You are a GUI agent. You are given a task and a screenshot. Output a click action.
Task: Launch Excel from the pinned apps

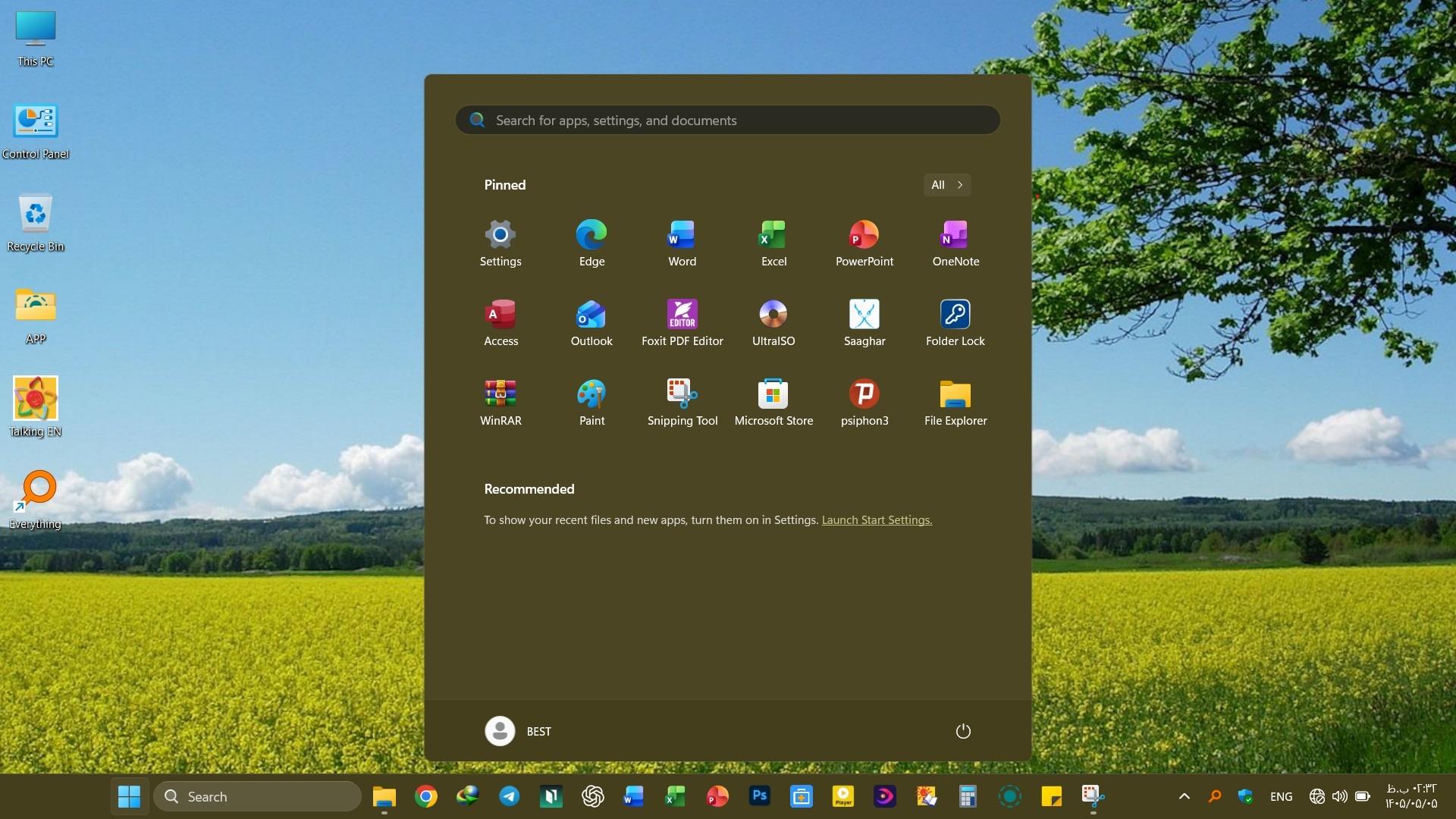[x=773, y=243]
